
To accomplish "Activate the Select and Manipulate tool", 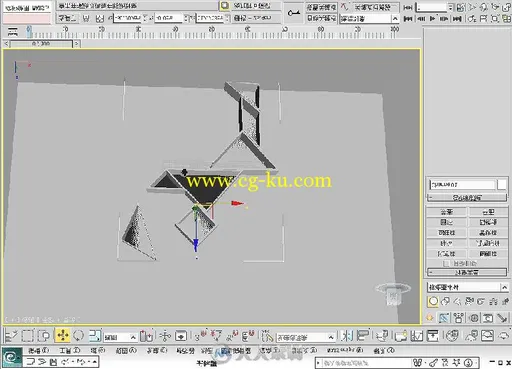I will pos(165,336).
